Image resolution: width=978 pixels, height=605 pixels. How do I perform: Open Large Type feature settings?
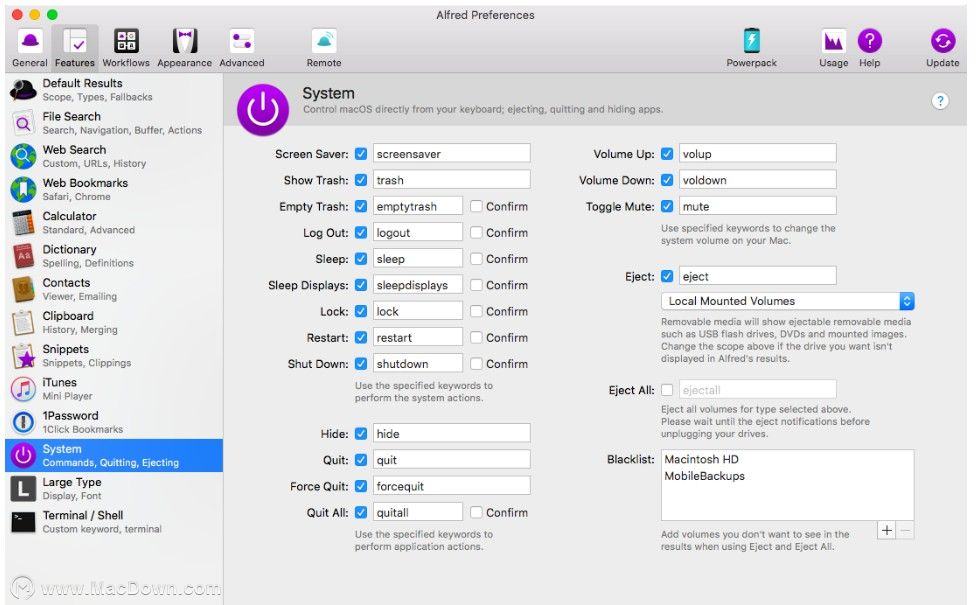pos(114,488)
